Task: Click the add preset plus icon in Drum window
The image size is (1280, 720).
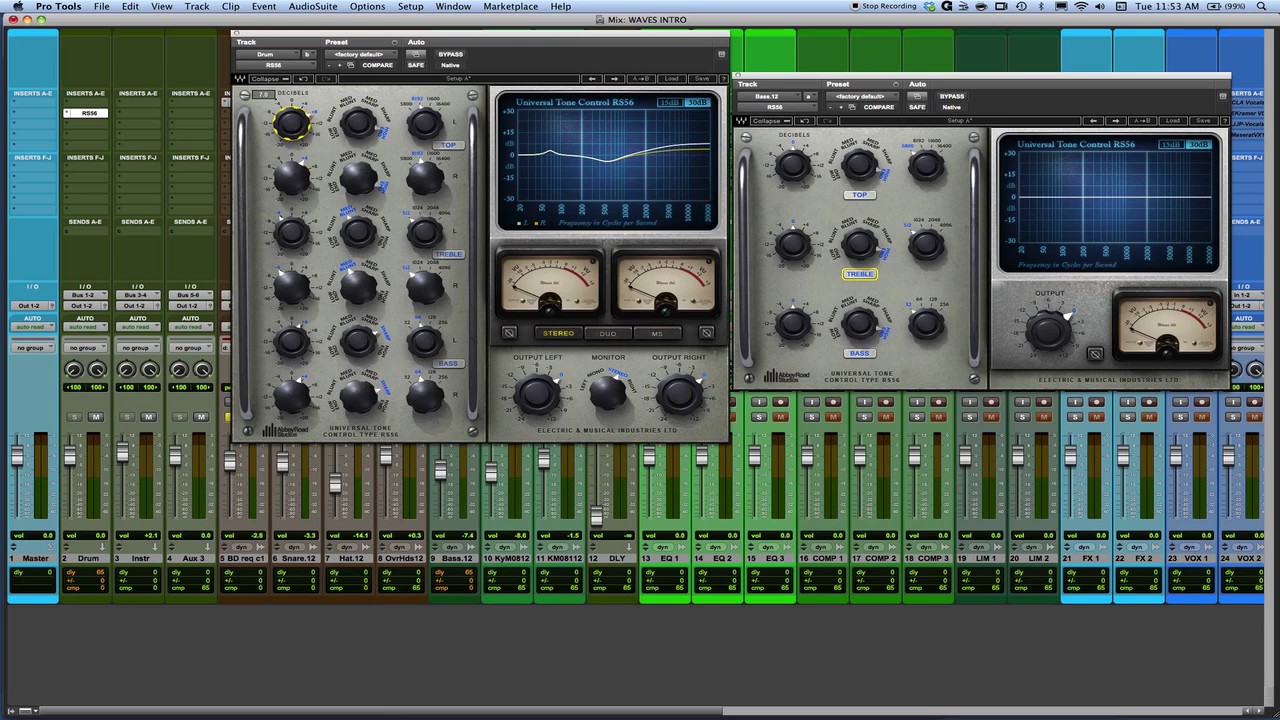Action: (x=339, y=65)
